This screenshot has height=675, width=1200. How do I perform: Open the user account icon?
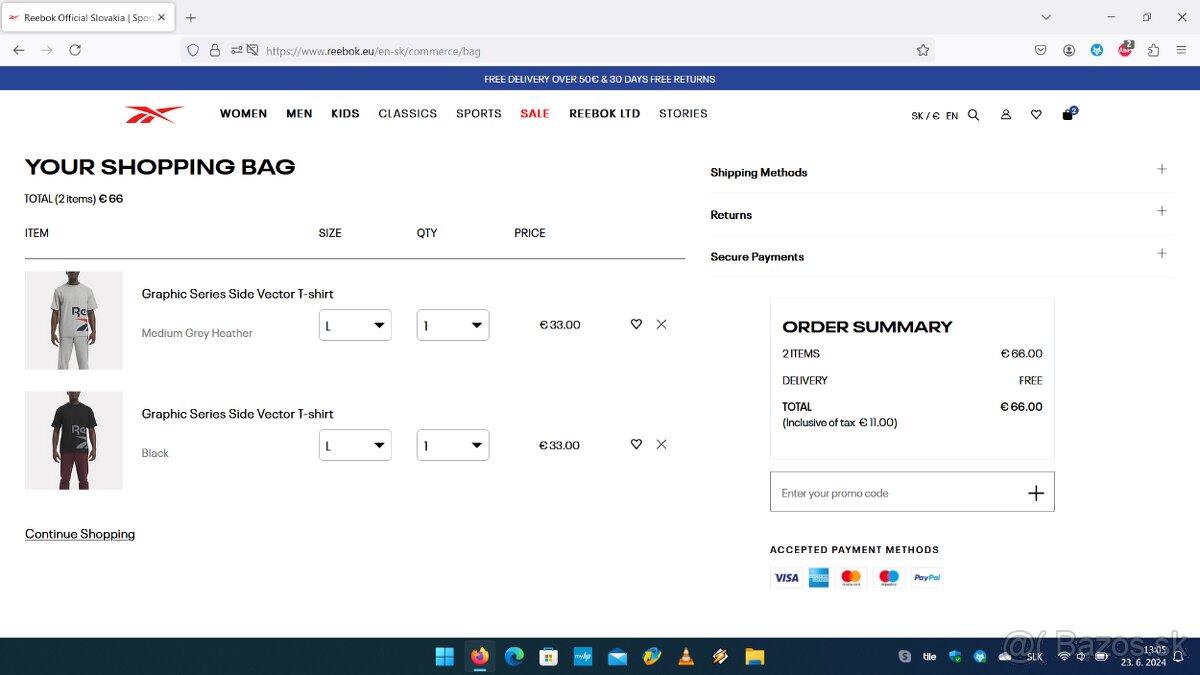1006,115
